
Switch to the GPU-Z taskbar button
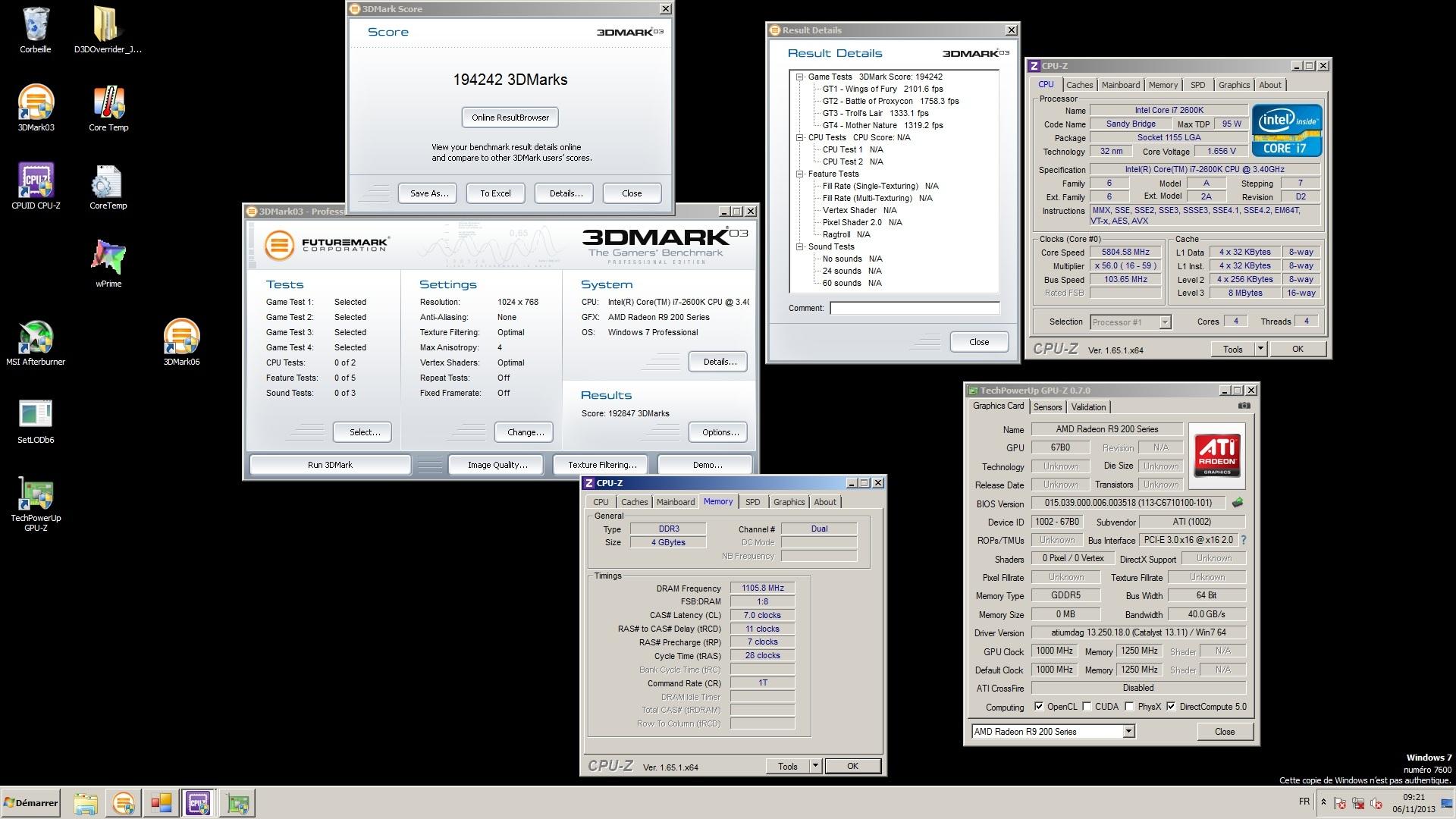pyautogui.click(x=237, y=803)
